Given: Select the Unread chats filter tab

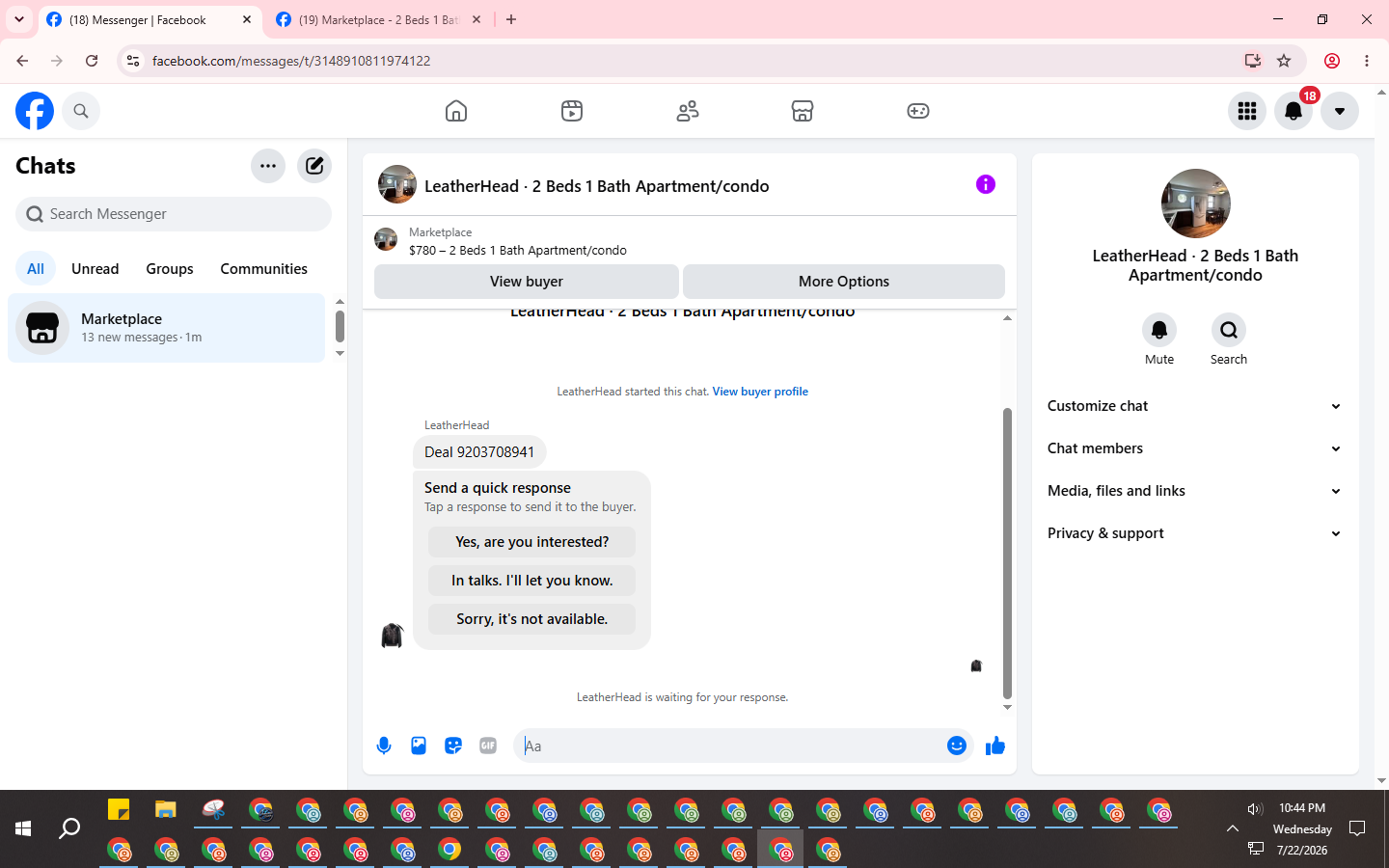Looking at the screenshot, I should pyautogui.click(x=95, y=269).
